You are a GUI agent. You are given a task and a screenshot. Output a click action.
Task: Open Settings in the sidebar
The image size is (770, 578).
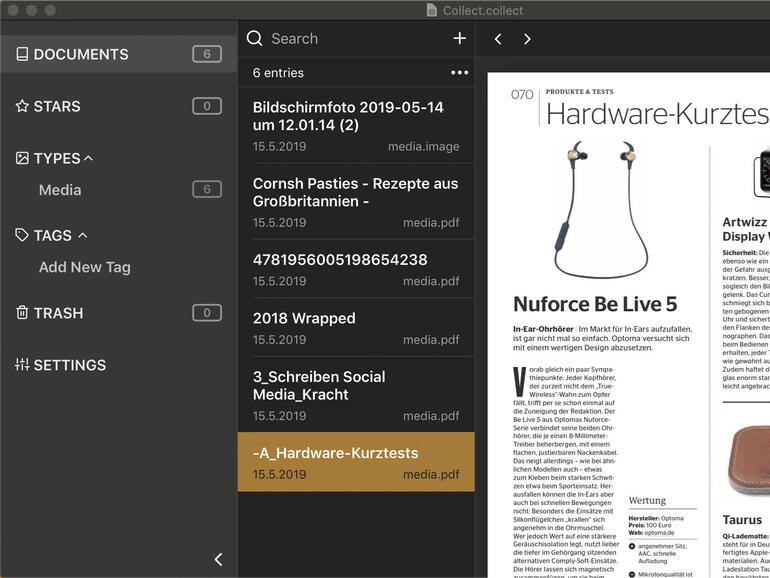click(x=118, y=365)
